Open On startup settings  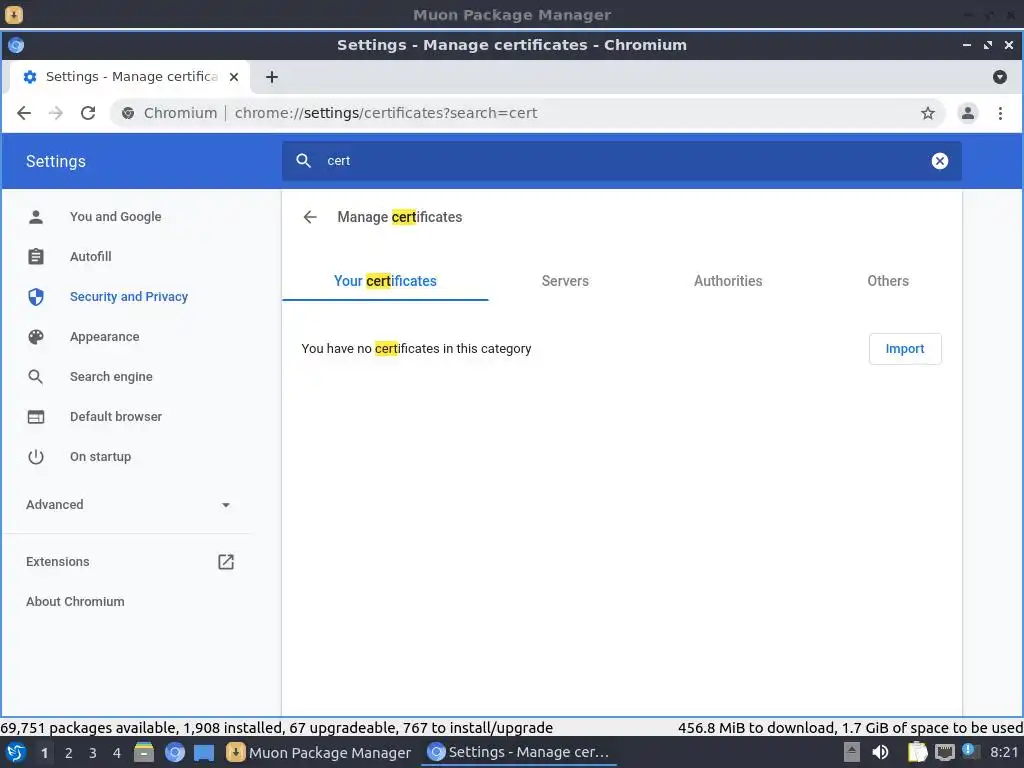pos(101,456)
